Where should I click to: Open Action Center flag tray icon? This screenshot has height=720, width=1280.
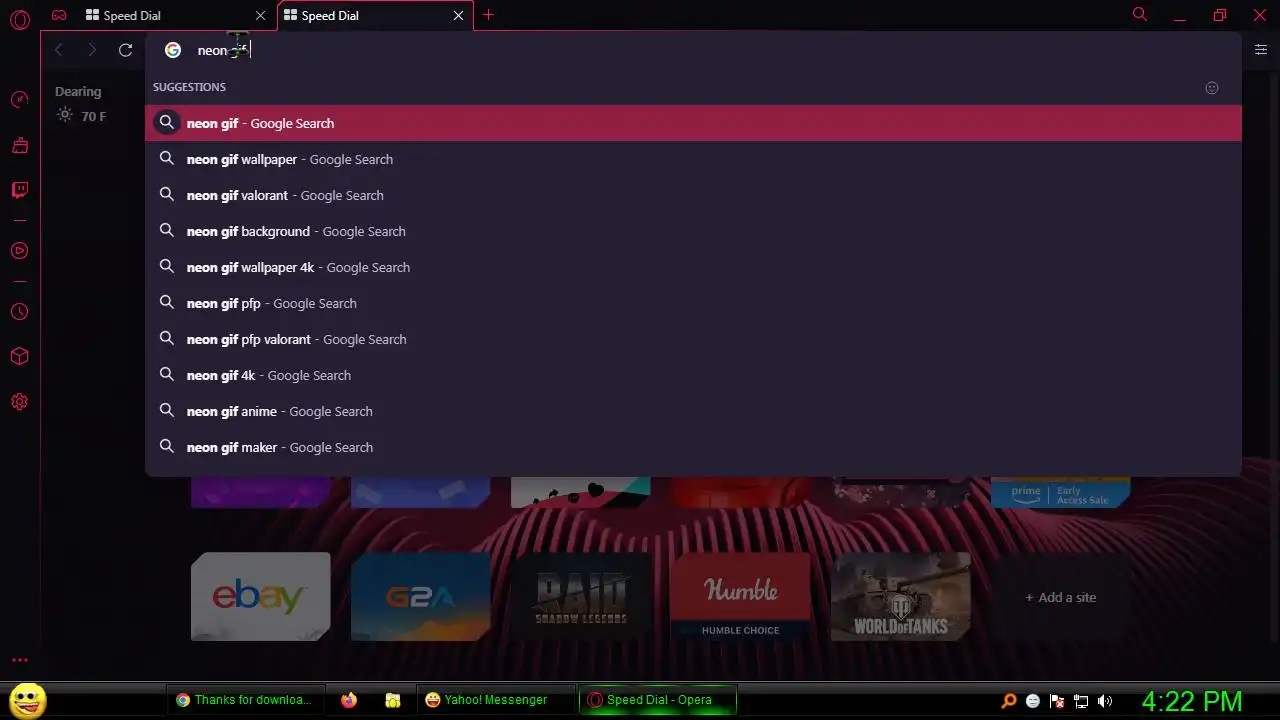click(1057, 701)
